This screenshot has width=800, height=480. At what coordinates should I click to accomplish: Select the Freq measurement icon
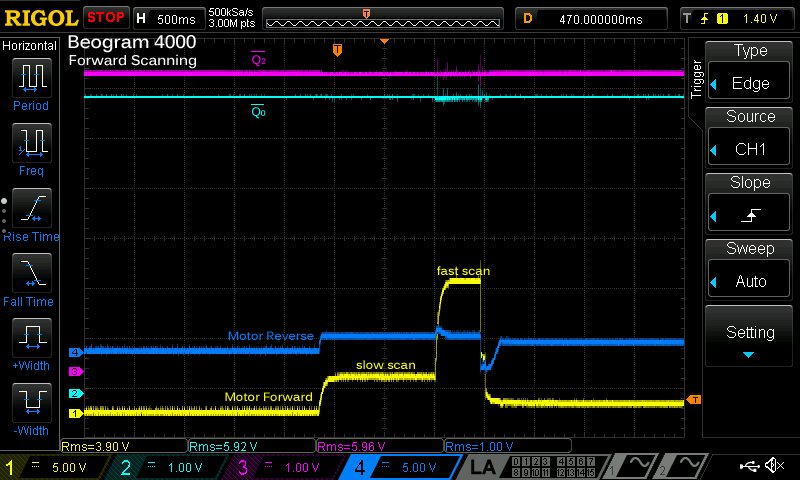pos(31,143)
